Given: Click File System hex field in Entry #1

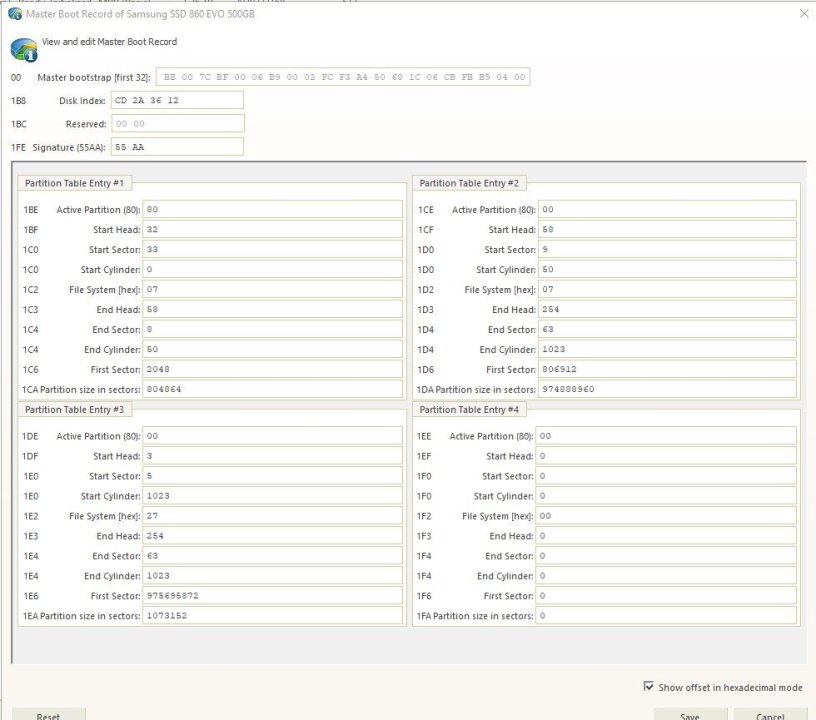Looking at the screenshot, I should click(x=272, y=290).
